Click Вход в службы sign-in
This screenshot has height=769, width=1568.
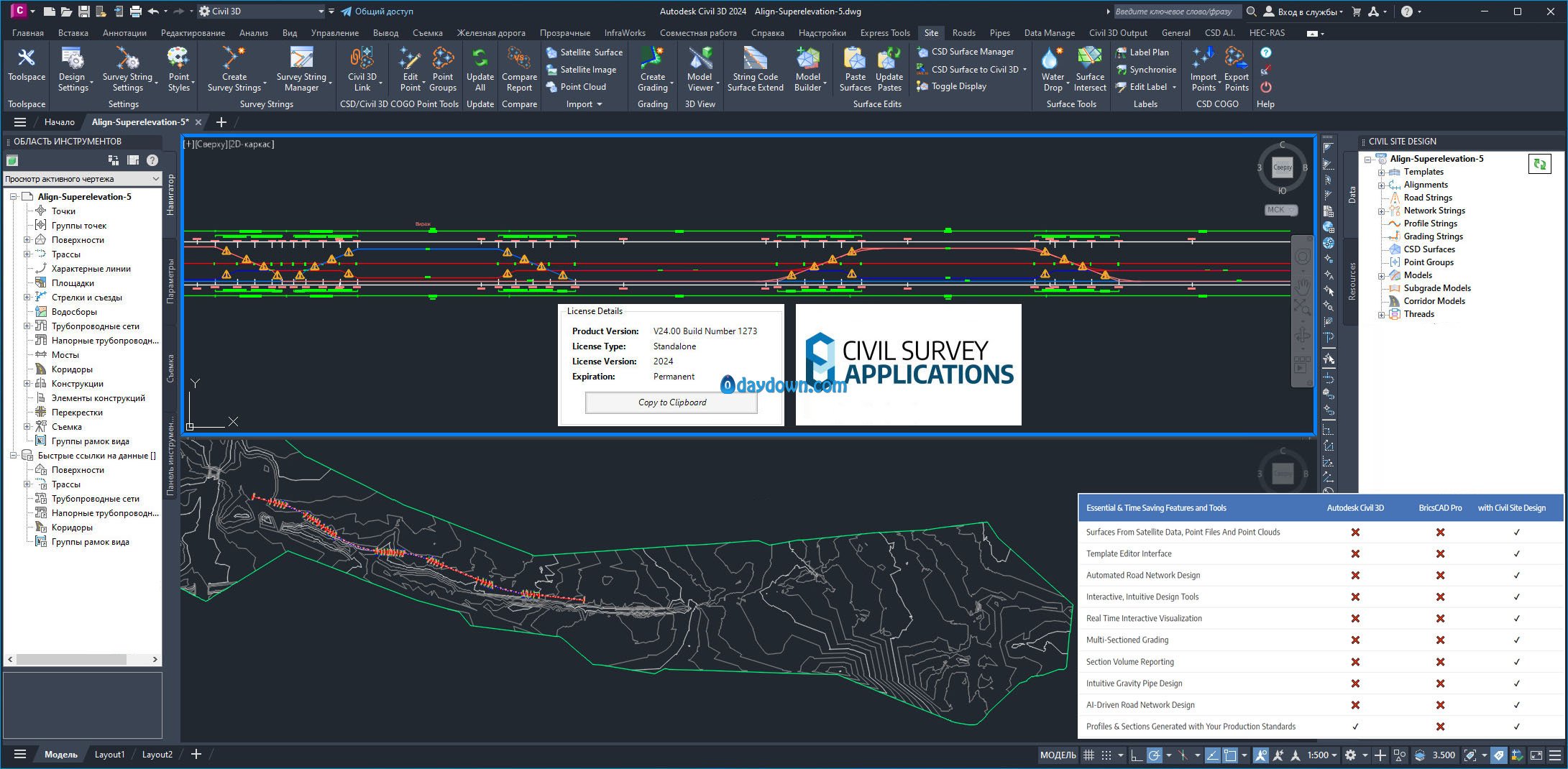(x=1303, y=11)
